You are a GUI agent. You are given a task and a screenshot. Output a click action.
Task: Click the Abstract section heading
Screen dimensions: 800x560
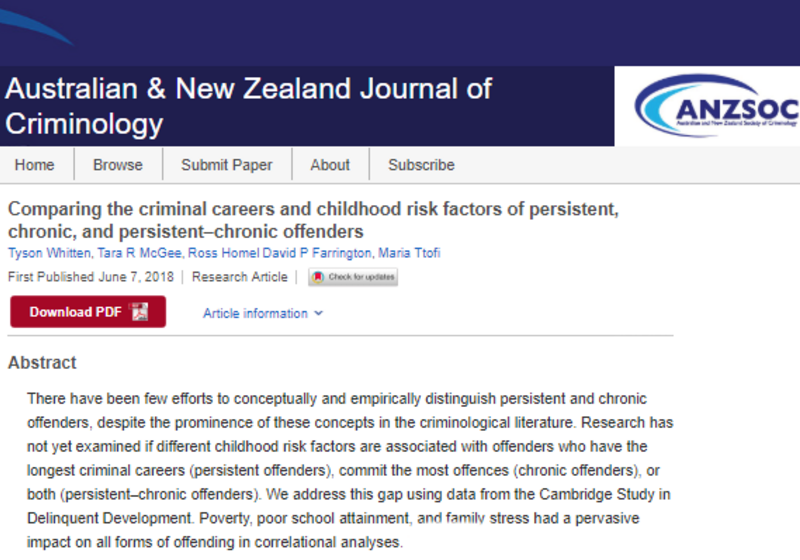point(42,363)
